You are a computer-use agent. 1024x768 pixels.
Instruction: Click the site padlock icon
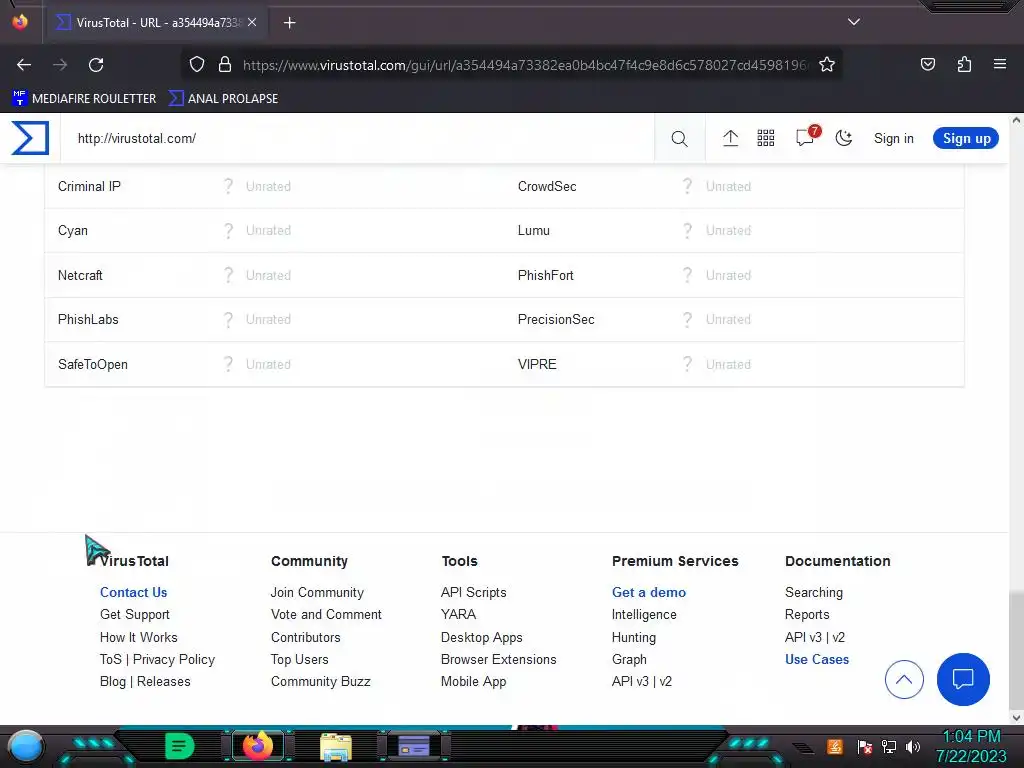tap(225, 65)
